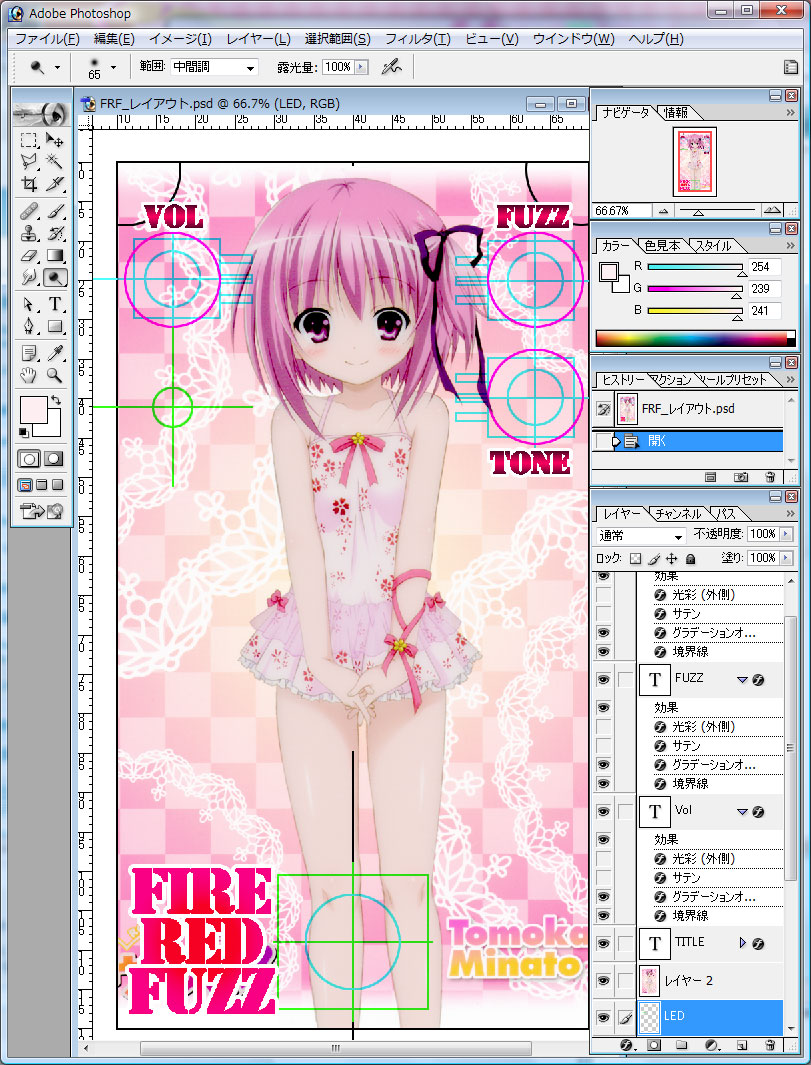Image resolution: width=811 pixels, height=1065 pixels.
Task: Switch to the 色見本 swatches tab
Action: click(x=662, y=245)
